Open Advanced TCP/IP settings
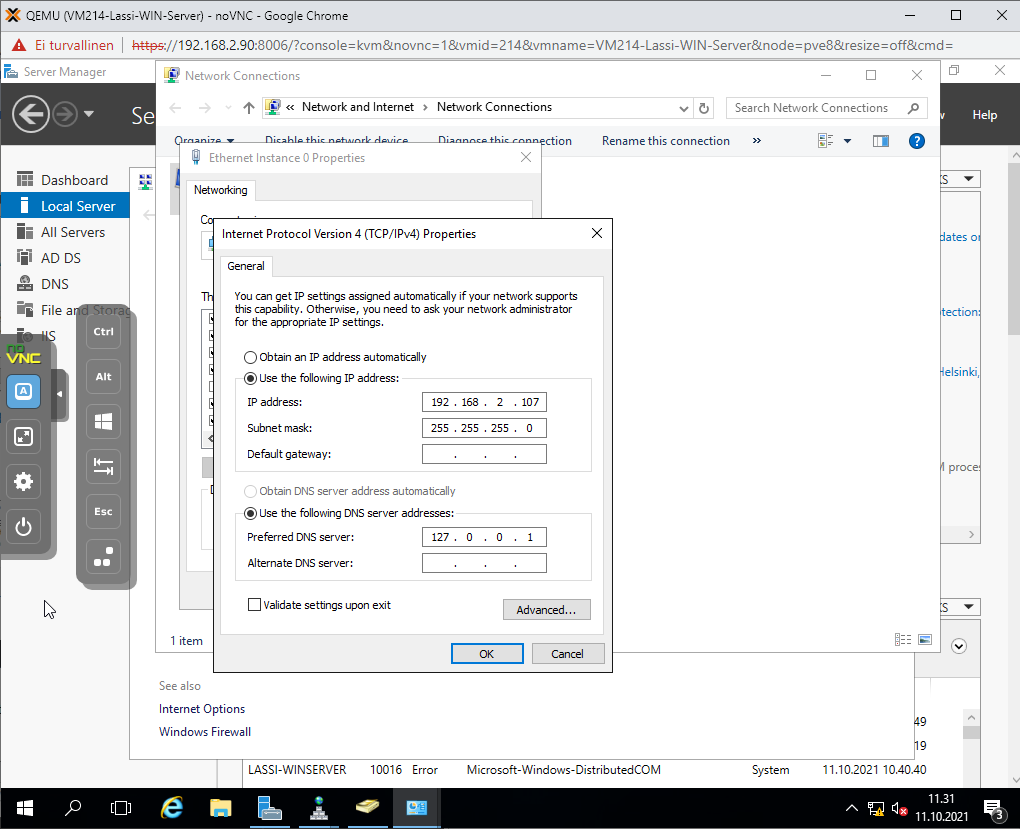The height and width of the screenshot is (829, 1020). tap(546, 610)
